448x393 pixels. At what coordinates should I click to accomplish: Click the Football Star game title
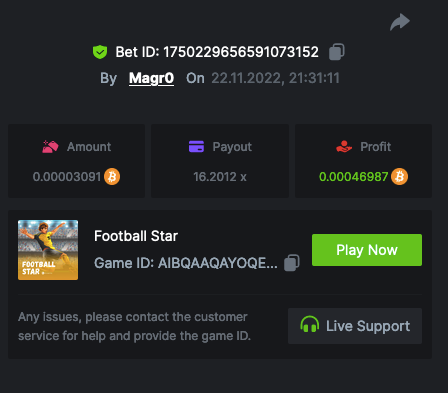pyautogui.click(x=136, y=236)
